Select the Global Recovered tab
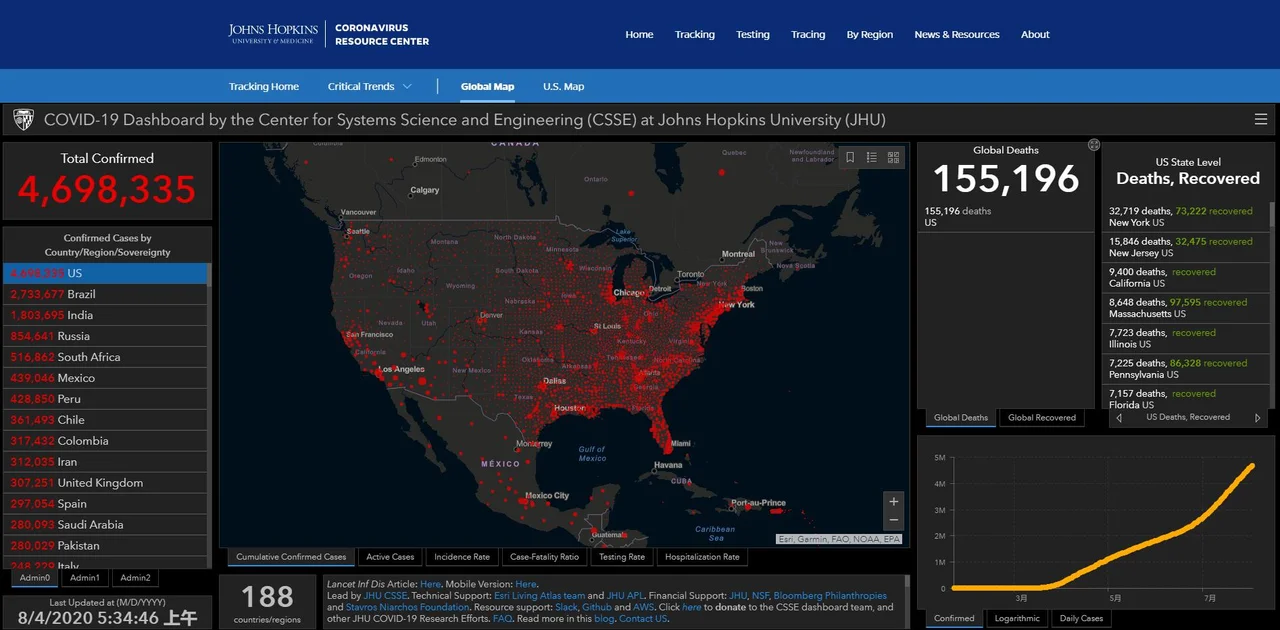Image resolution: width=1280 pixels, height=630 pixels. [x=1042, y=418]
